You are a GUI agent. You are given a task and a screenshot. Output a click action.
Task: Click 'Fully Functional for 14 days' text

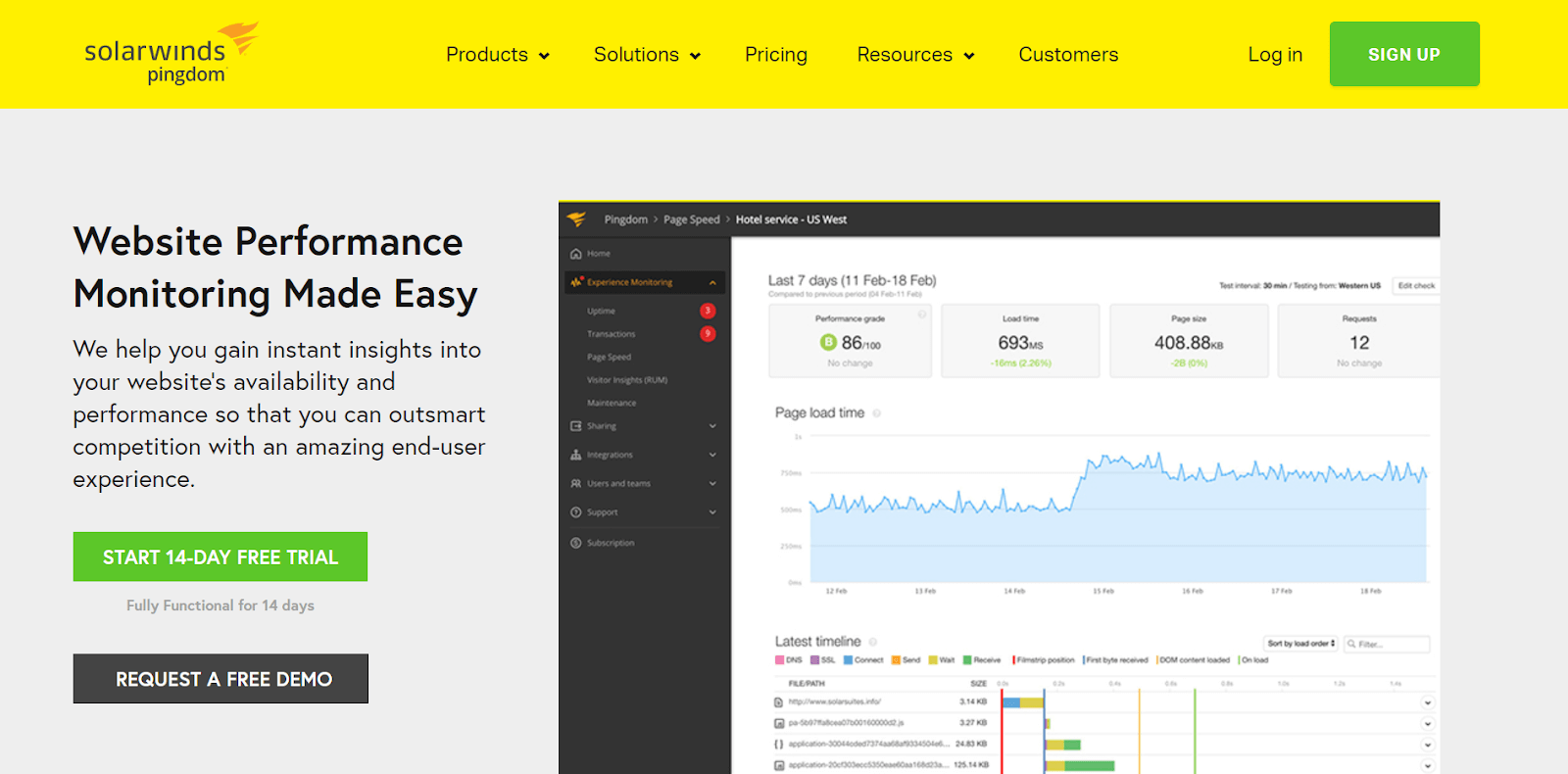coord(220,605)
